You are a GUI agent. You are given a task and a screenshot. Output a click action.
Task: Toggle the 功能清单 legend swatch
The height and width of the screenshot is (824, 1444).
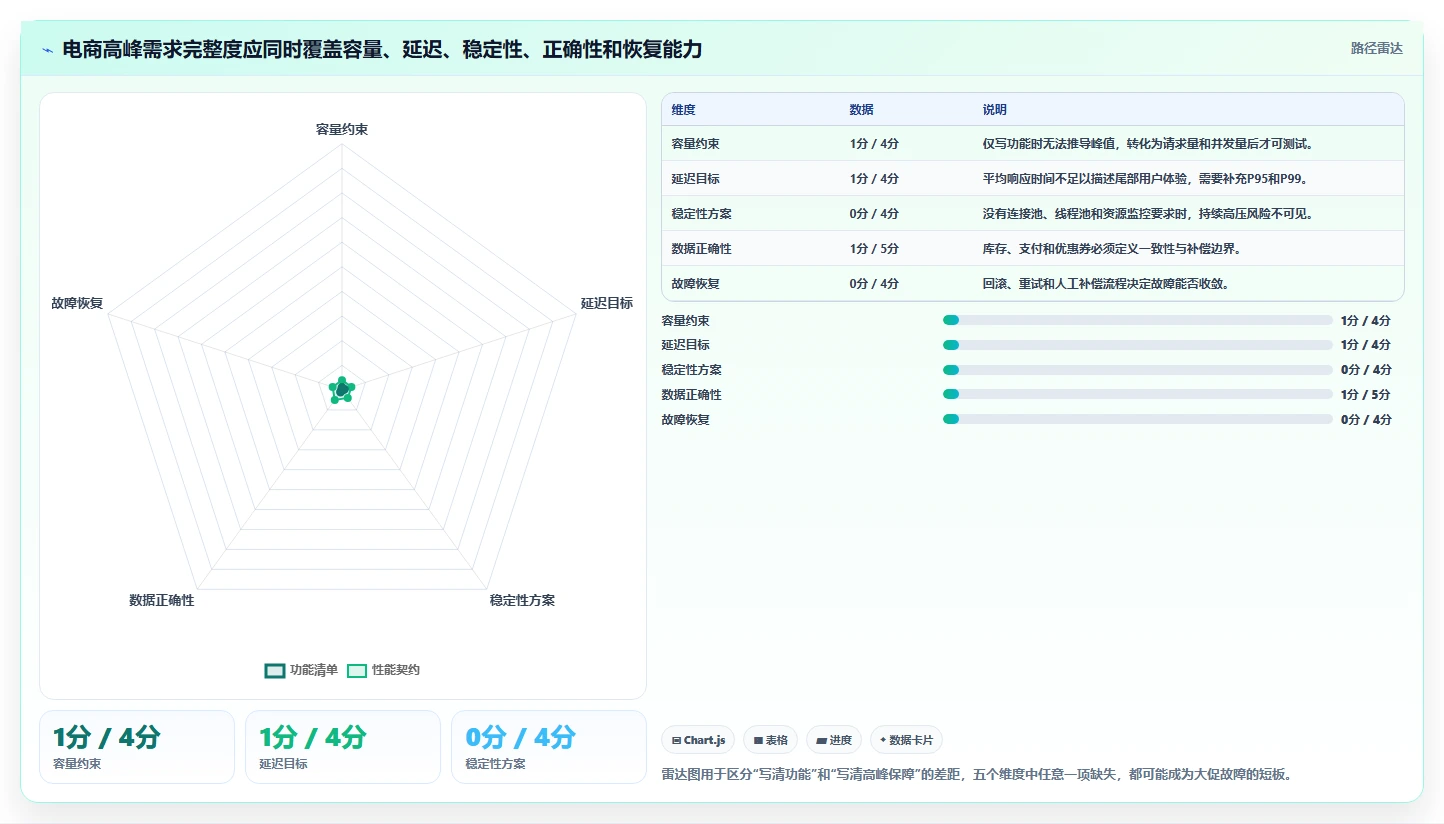[275, 670]
